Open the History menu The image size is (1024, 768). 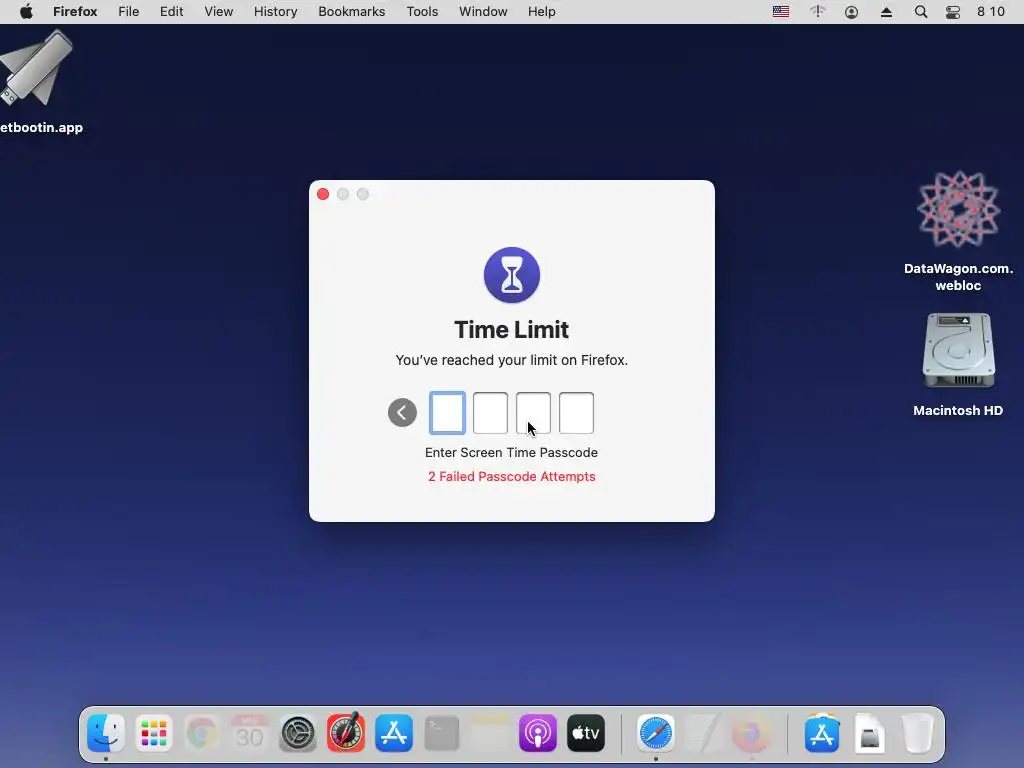pos(276,12)
